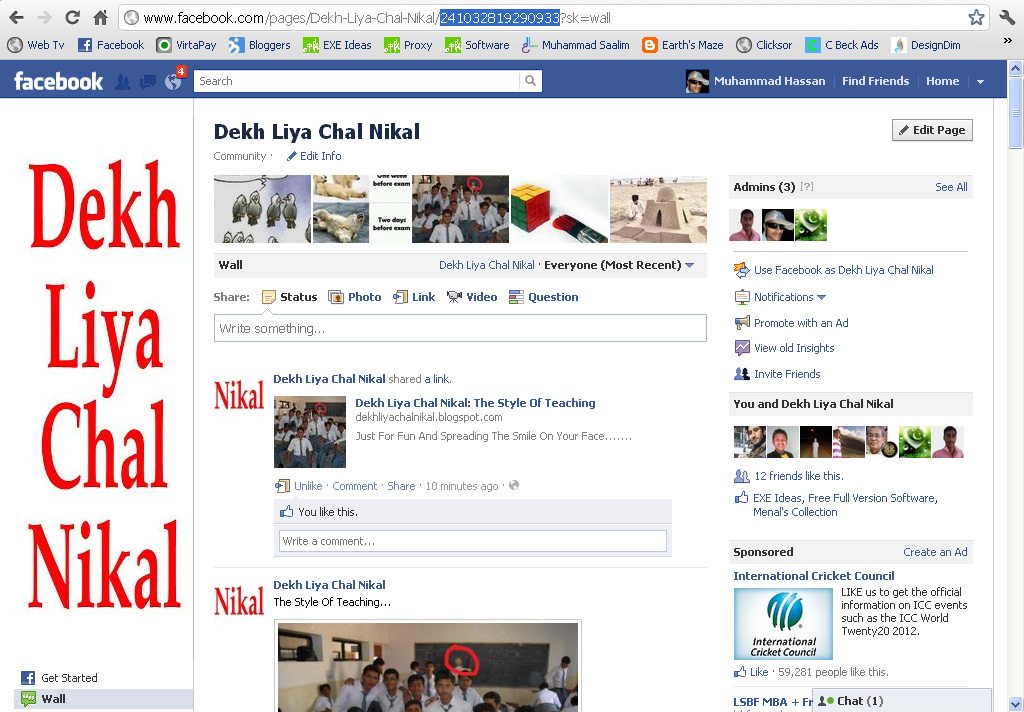
Task: Select the Status share tab
Action: (x=289, y=297)
